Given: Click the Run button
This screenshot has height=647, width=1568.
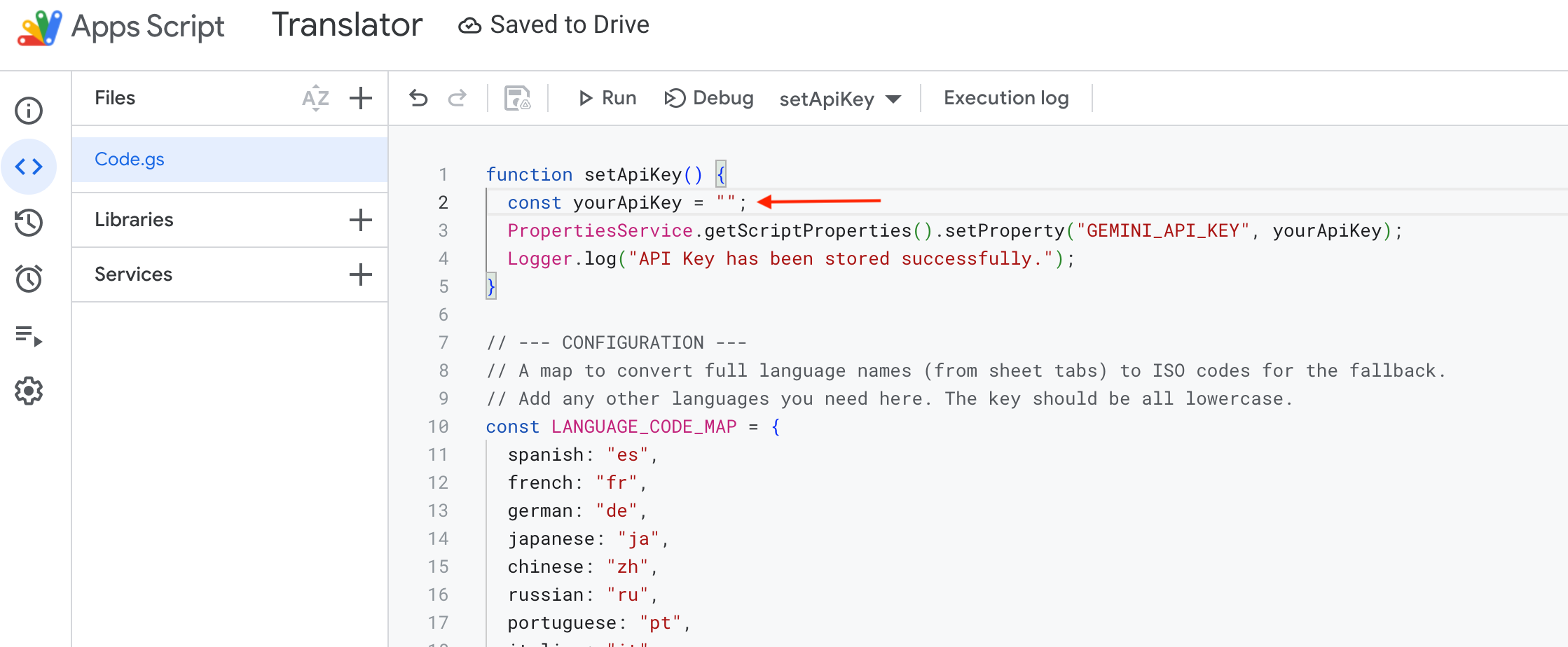Looking at the screenshot, I should 607,98.
